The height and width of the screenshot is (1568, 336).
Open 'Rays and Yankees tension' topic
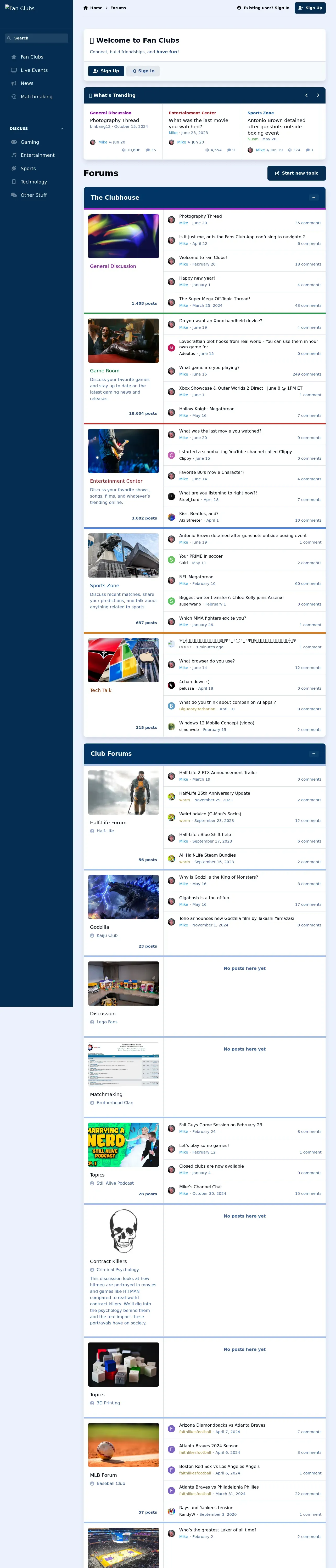(x=206, y=1508)
